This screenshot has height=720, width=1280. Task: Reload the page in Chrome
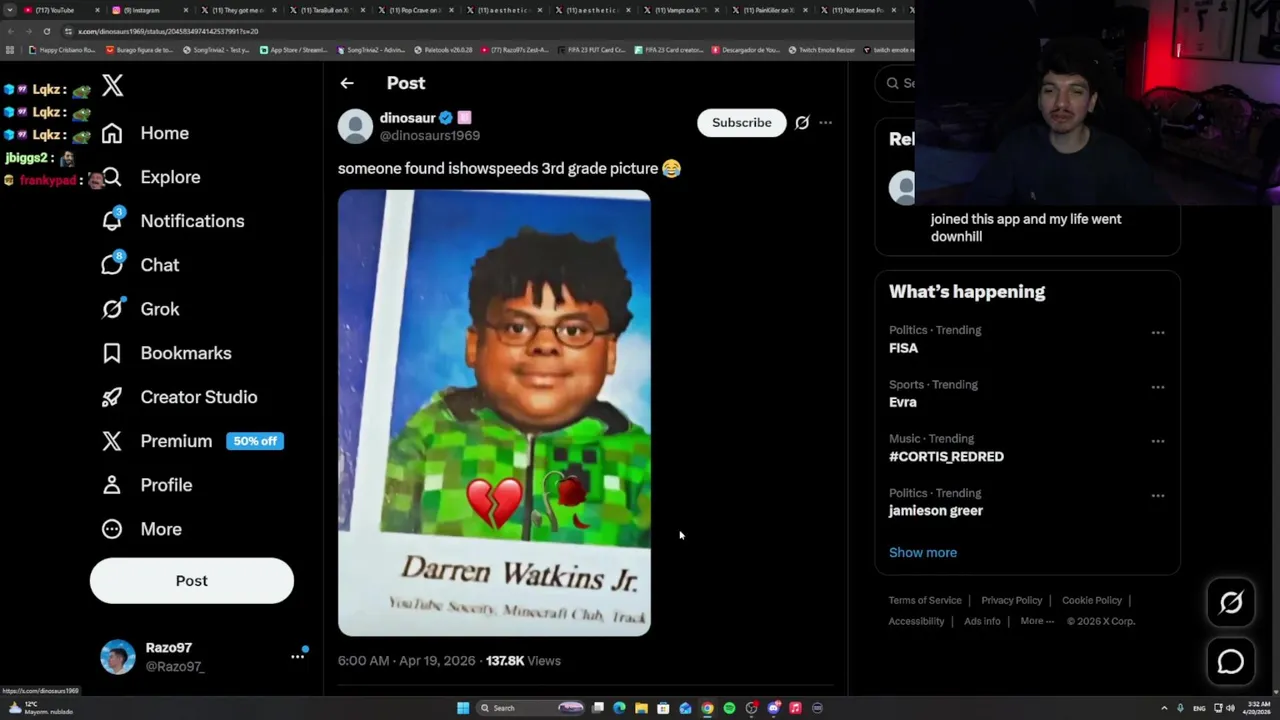coord(46,31)
